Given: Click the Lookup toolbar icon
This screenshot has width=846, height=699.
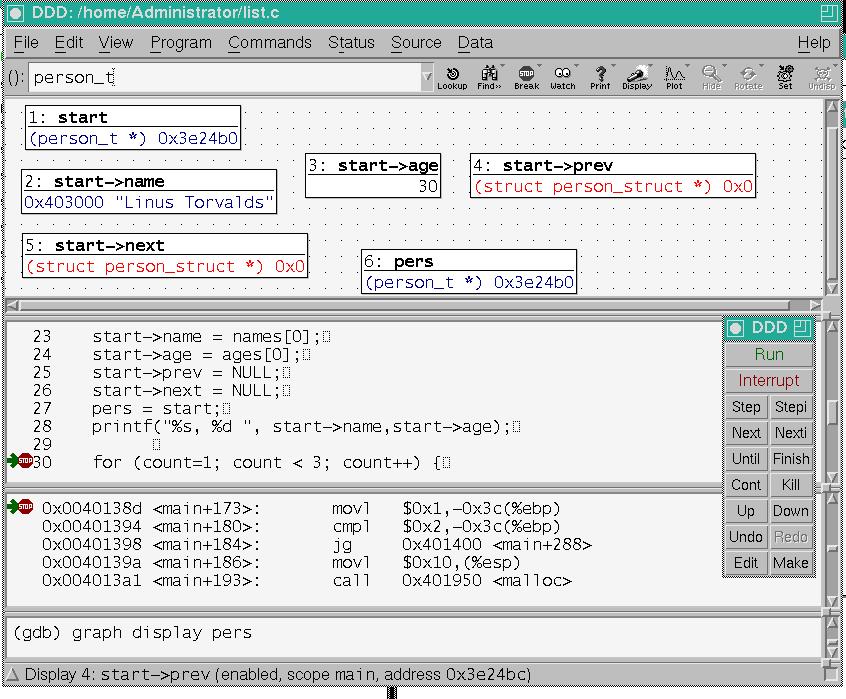Looking at the screenshot, I should click(452, 78).
